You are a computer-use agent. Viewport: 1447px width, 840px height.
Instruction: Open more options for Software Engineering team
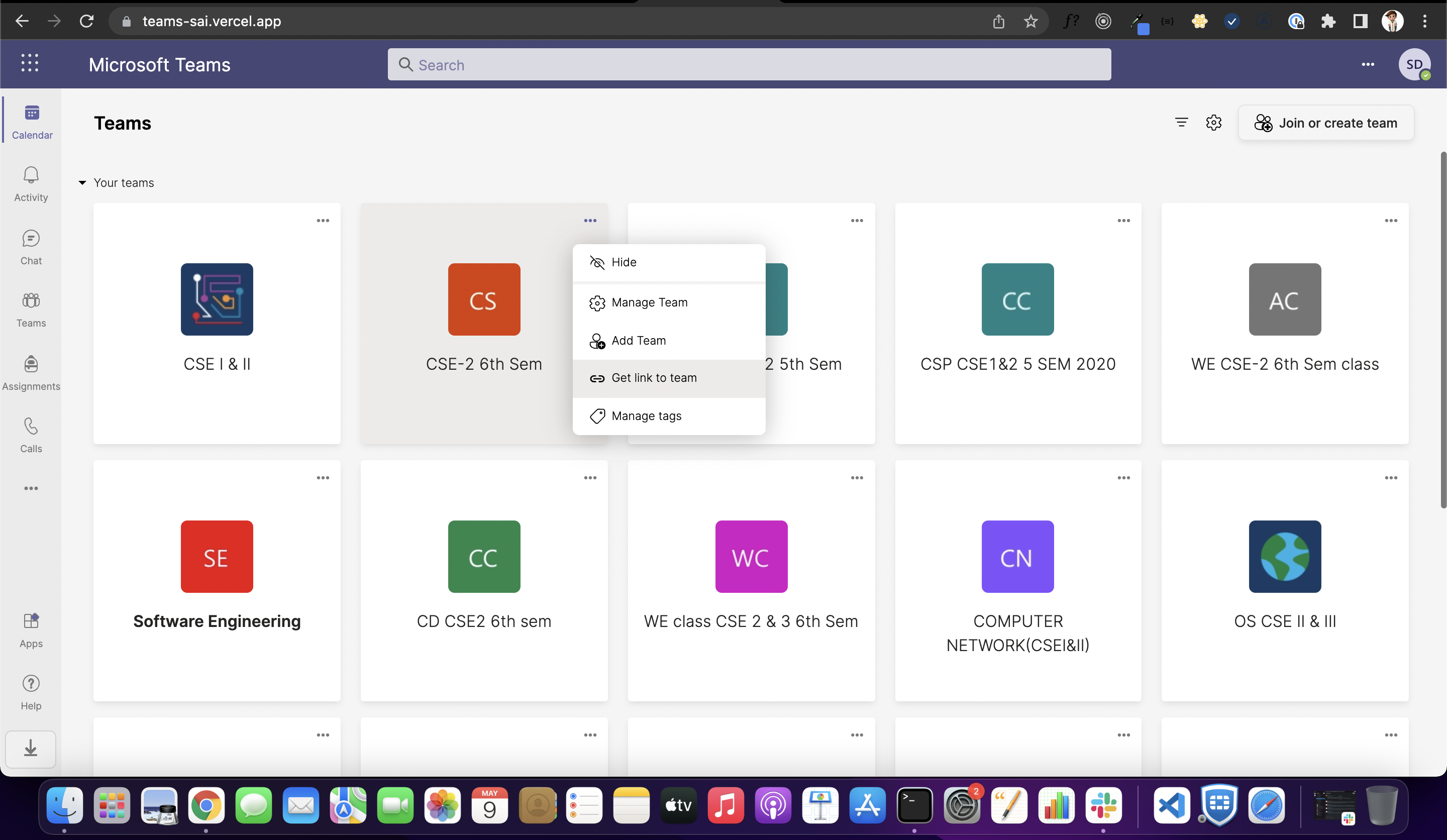[323, 478]
